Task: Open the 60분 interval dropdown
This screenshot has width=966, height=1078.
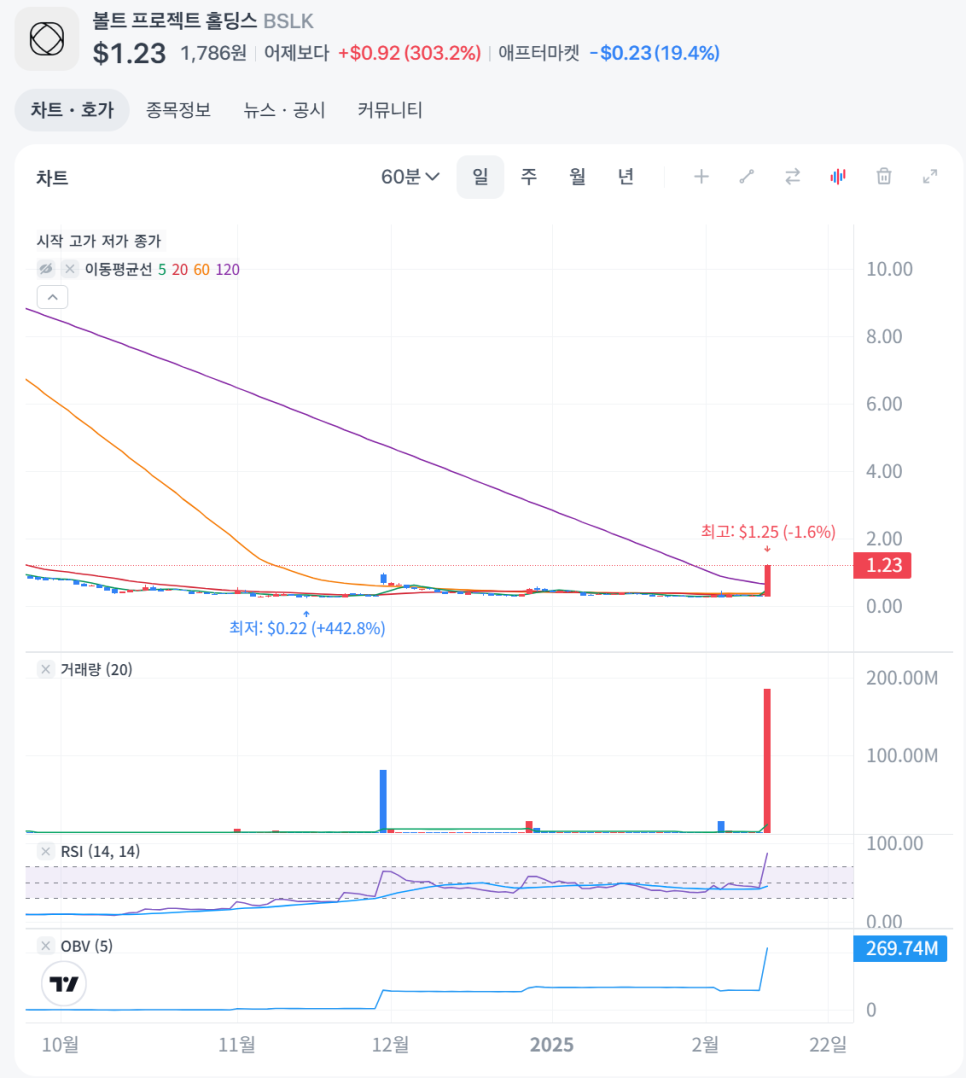Action: [410, 177]
